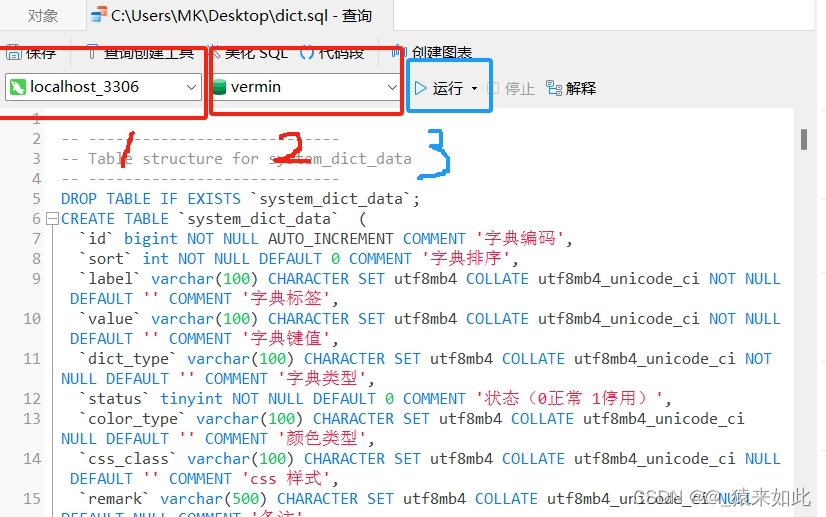Click the 美化 SQL (Beautify SQL) toolbar button
826x517 pixels.
tap(248, 52)
